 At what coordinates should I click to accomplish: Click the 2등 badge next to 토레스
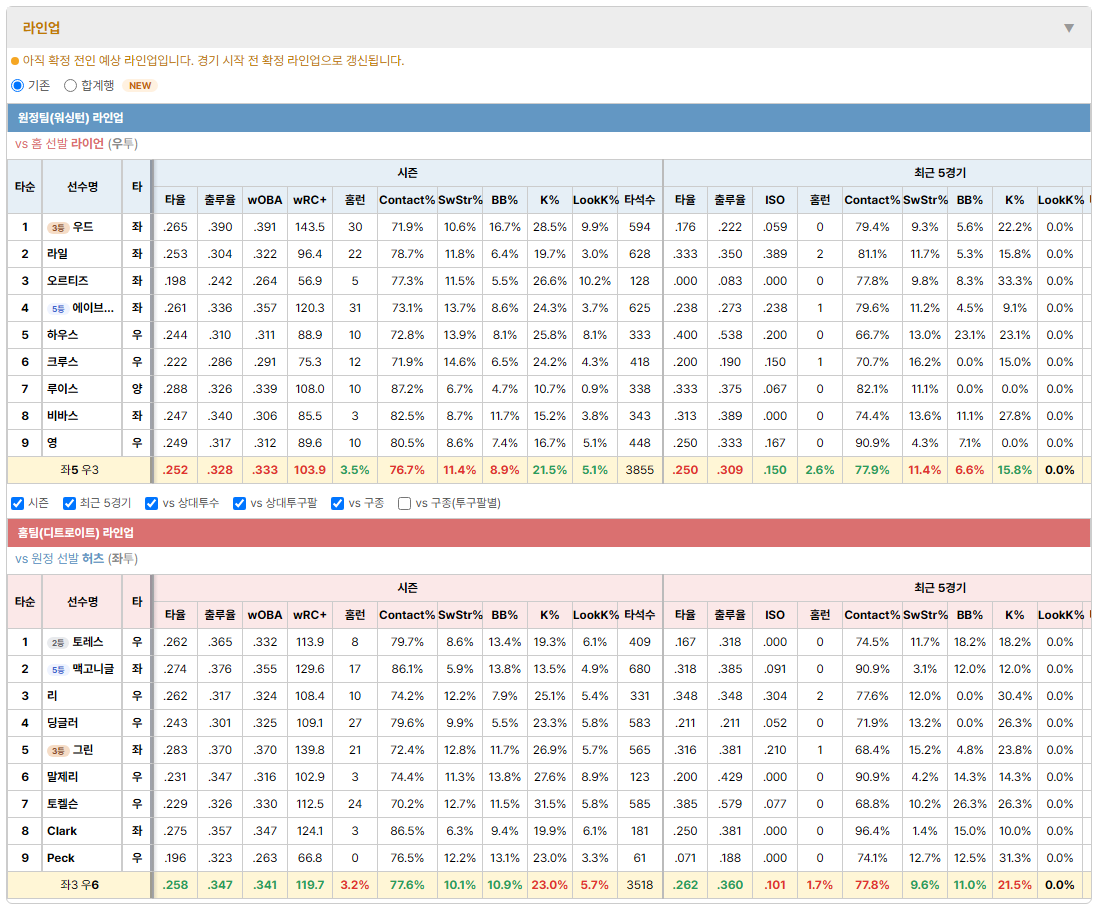coord(57,643)
